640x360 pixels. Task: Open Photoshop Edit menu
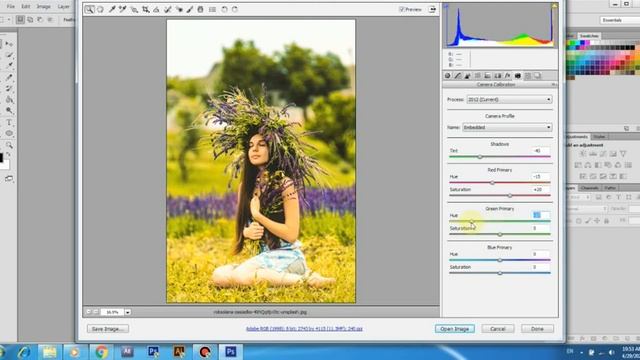26,7
